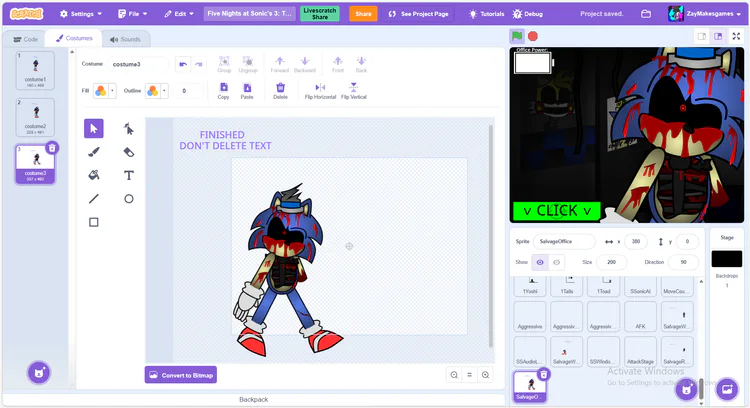Viewport: 750px width, 408px height.
Task: Select the Circle tool
Action: [x=129, y=198]
